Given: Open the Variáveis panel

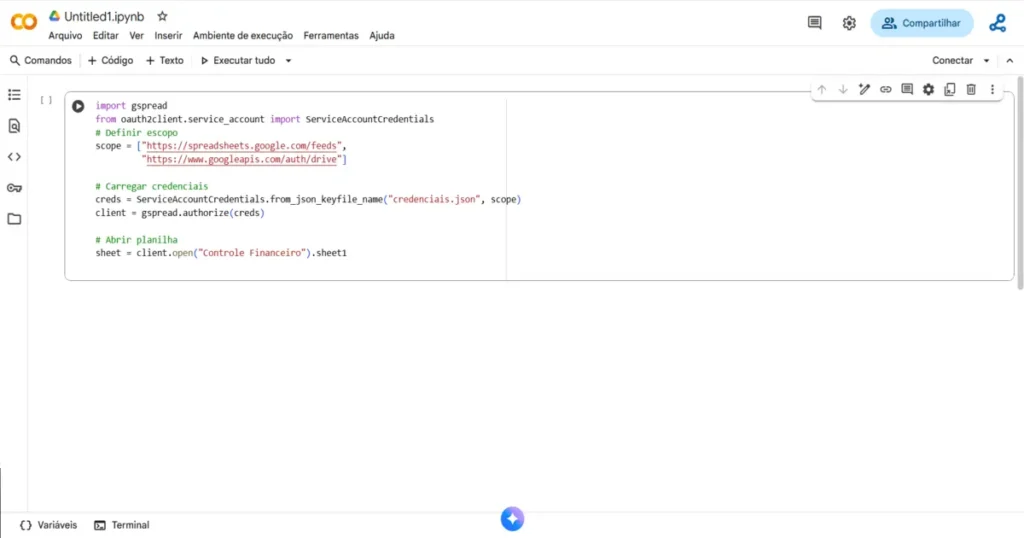Looking at the screenshot, I should point(48,525).
